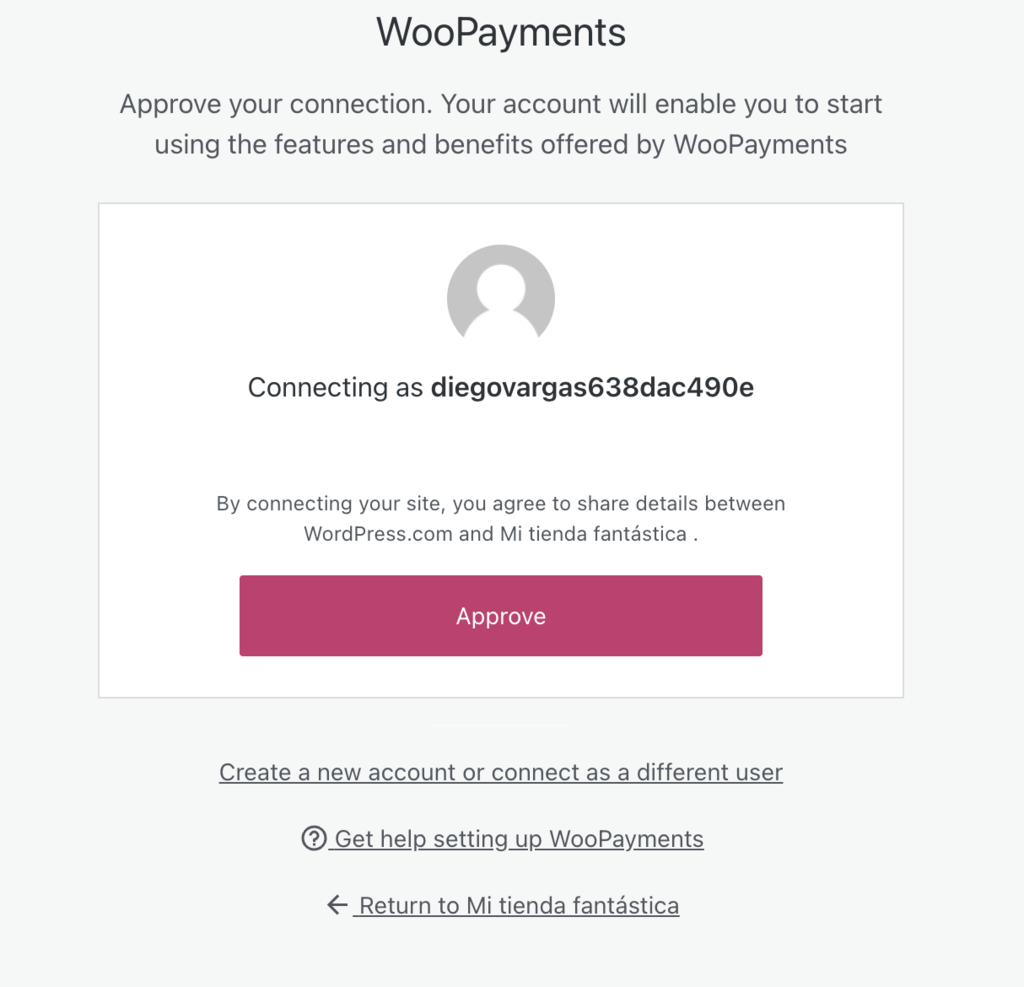Click inside the white connection card panel

tap(500, 450)
